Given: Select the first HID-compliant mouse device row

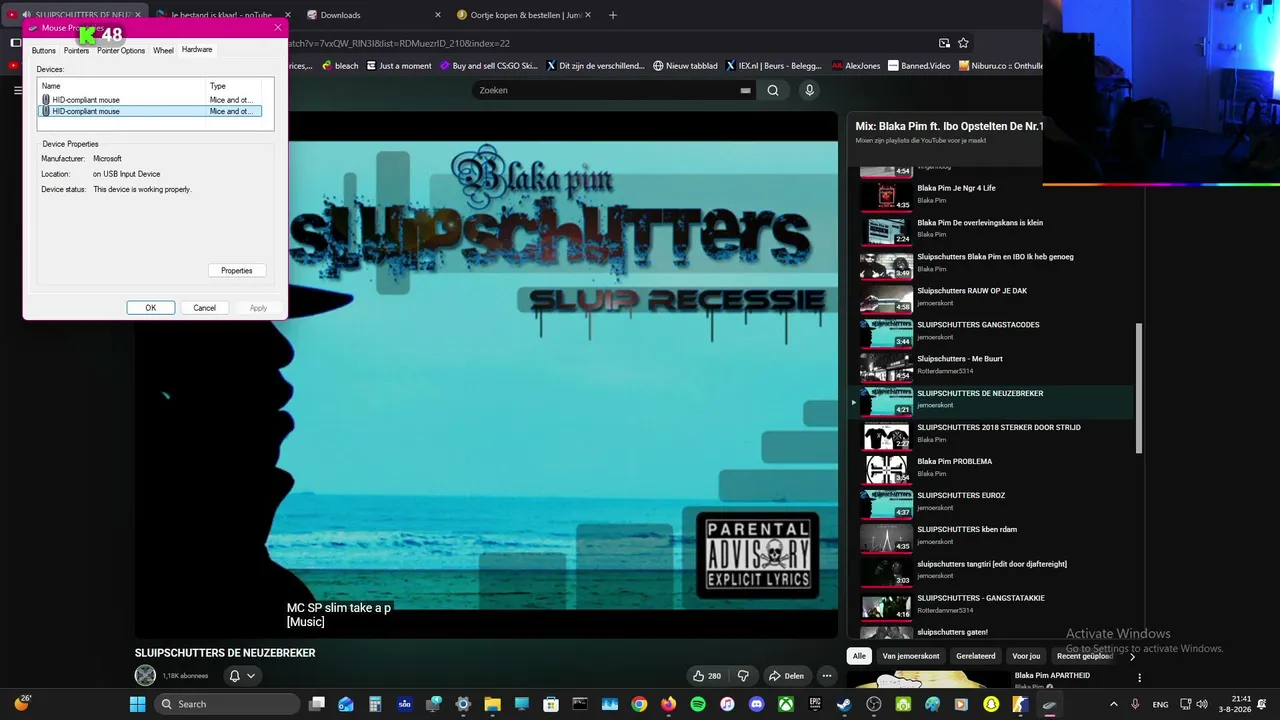Looking at the screenshot, I should click(x=150, y=100).
